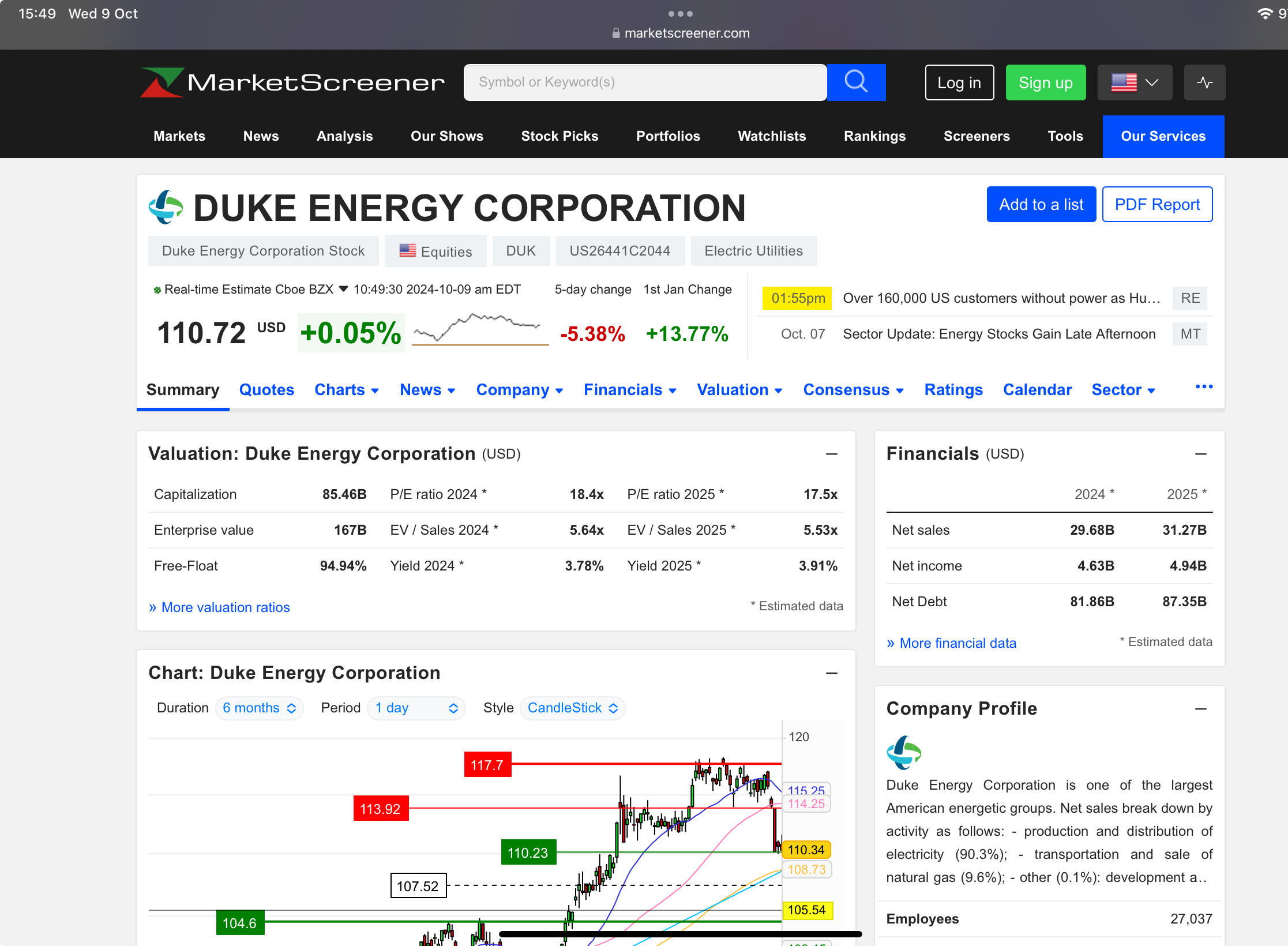Click the Electric Utilities sector tag
The width and height of the screenshot is (1288, 946).
[754, 251]
